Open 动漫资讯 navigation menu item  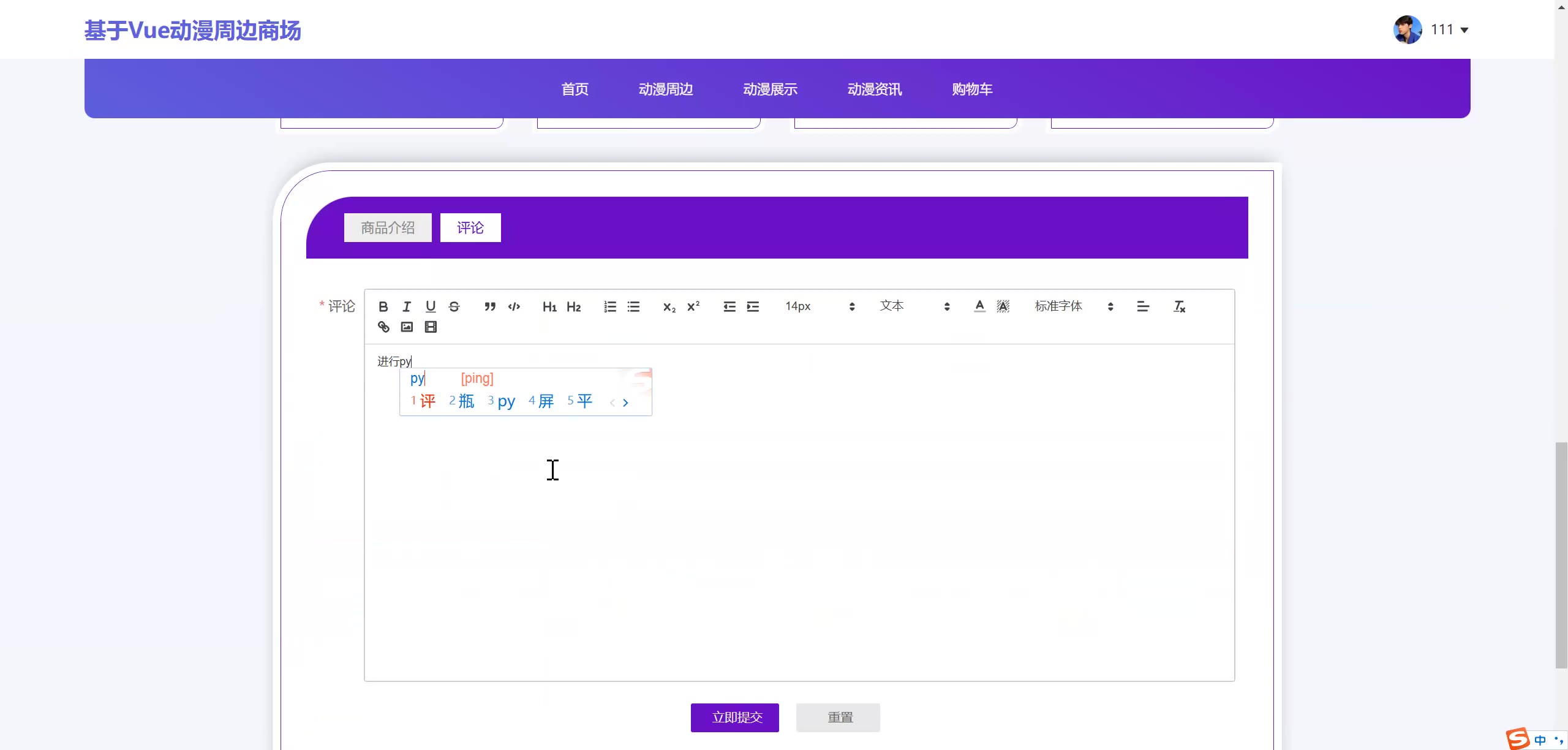[874, 89]
